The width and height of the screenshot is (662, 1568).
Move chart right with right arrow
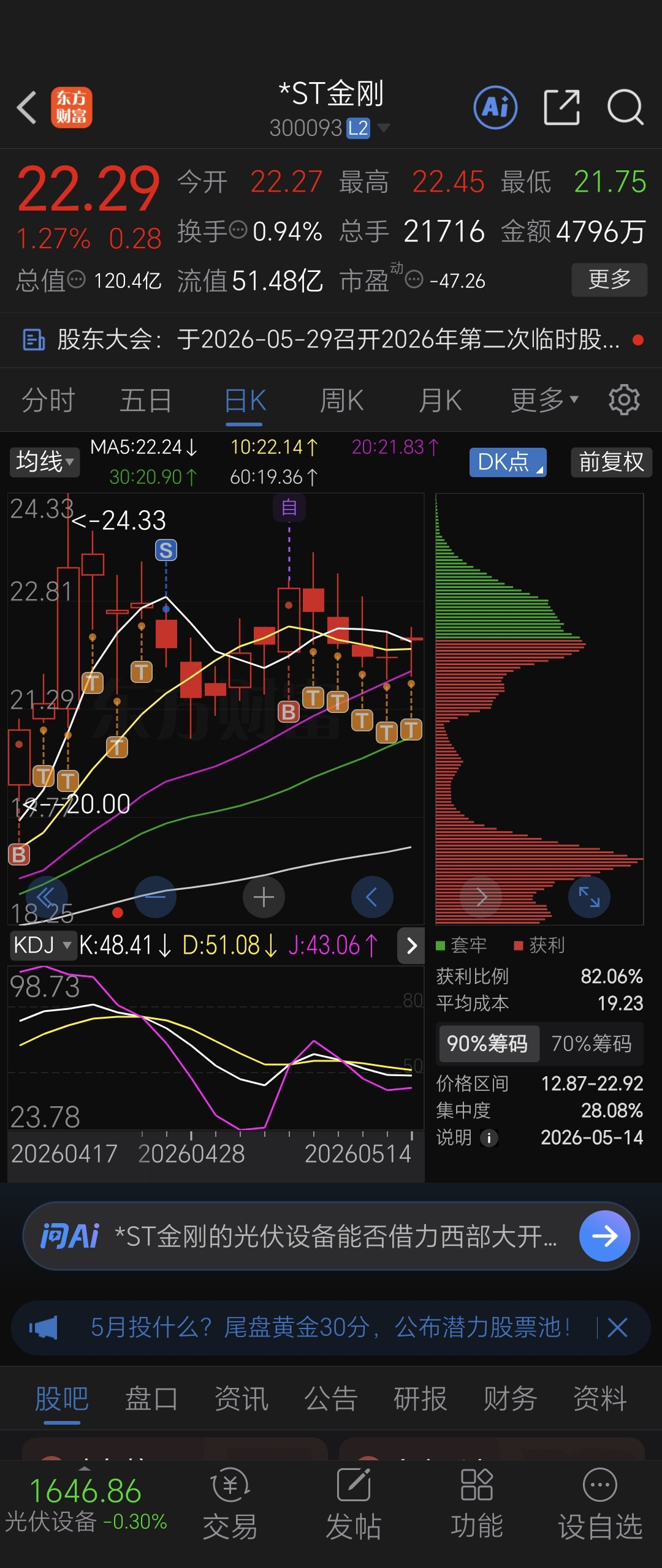coord(481,897)
